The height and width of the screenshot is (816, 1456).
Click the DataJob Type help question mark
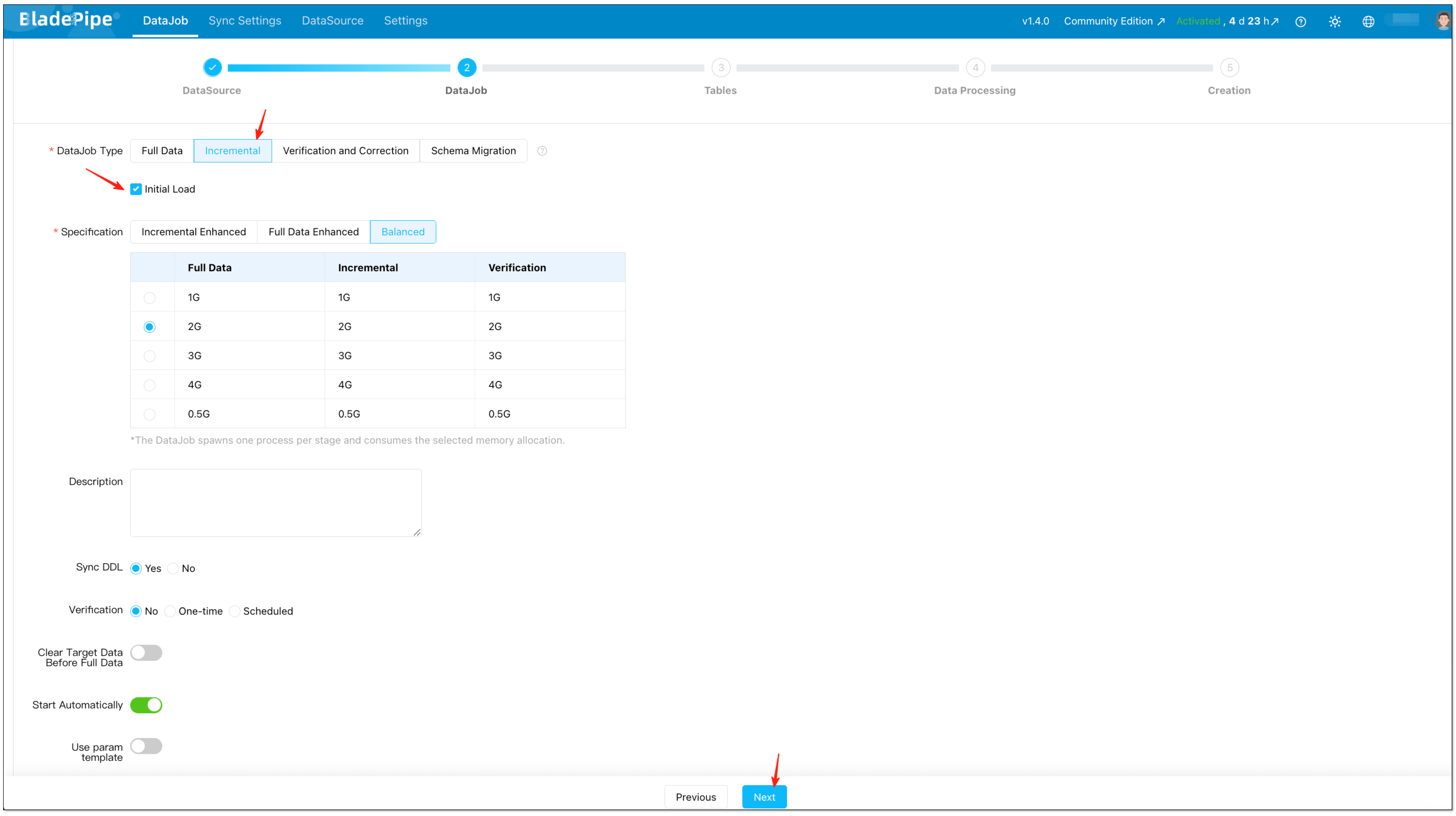[542, 151]
